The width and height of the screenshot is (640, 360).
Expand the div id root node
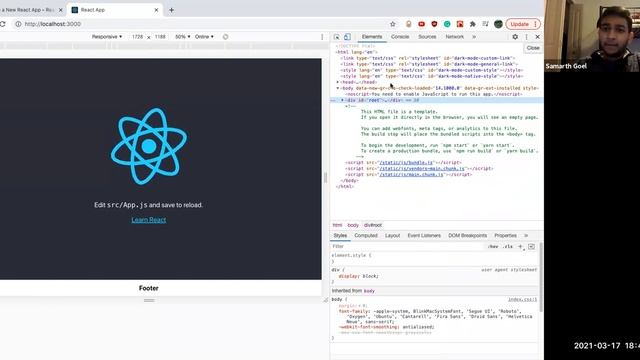point(342,100)
